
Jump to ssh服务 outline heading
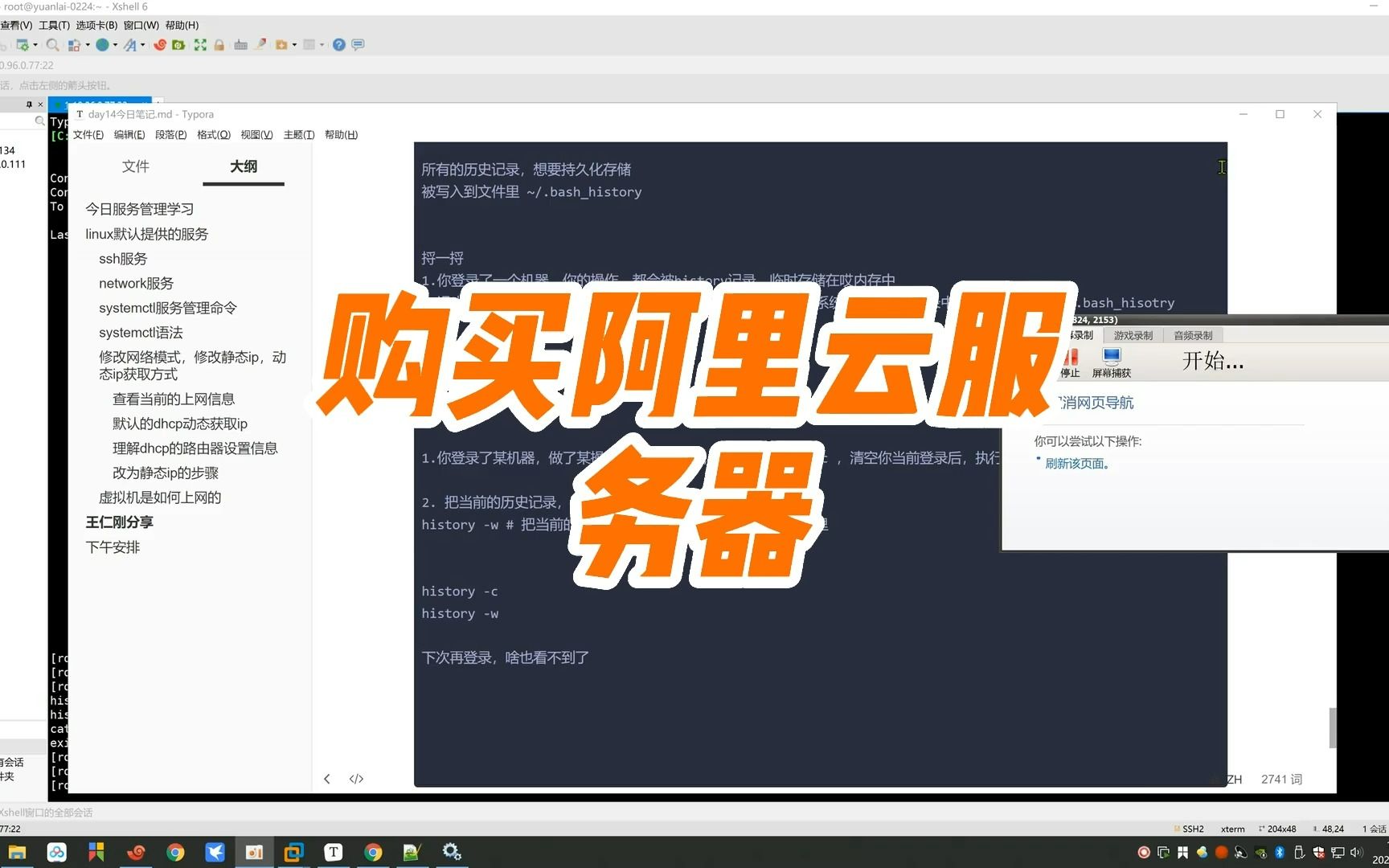123,259
